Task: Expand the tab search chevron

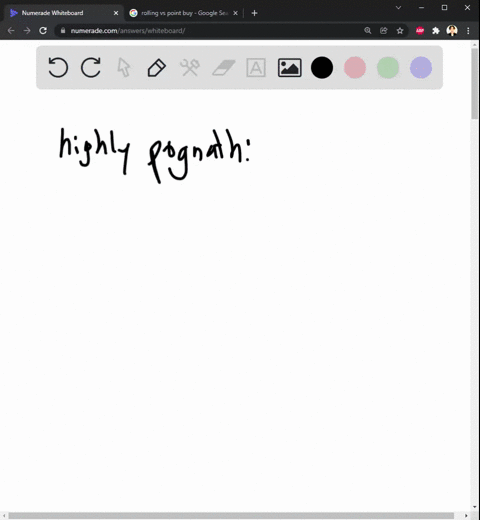Action: pyautogui.click(x=398, y=7)
